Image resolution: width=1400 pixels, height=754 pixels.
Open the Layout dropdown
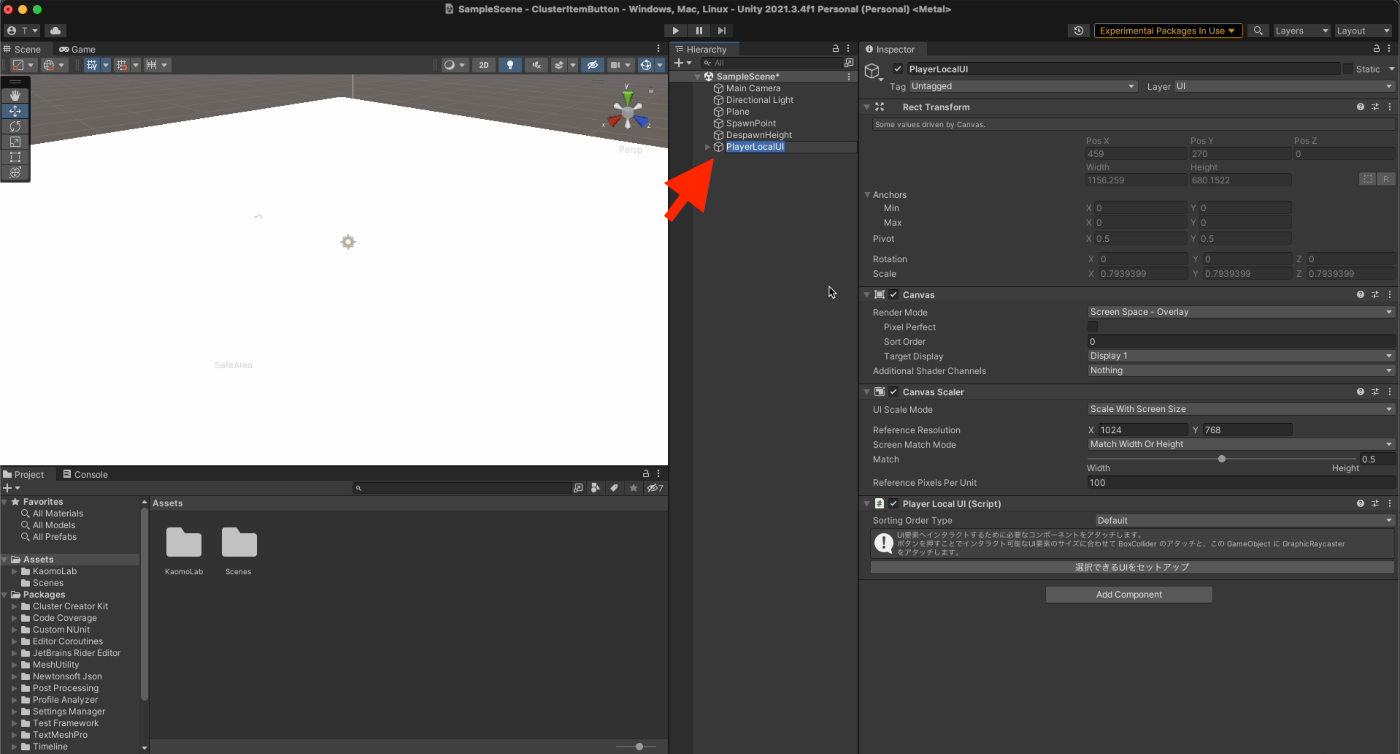(x=1364, y=31)
